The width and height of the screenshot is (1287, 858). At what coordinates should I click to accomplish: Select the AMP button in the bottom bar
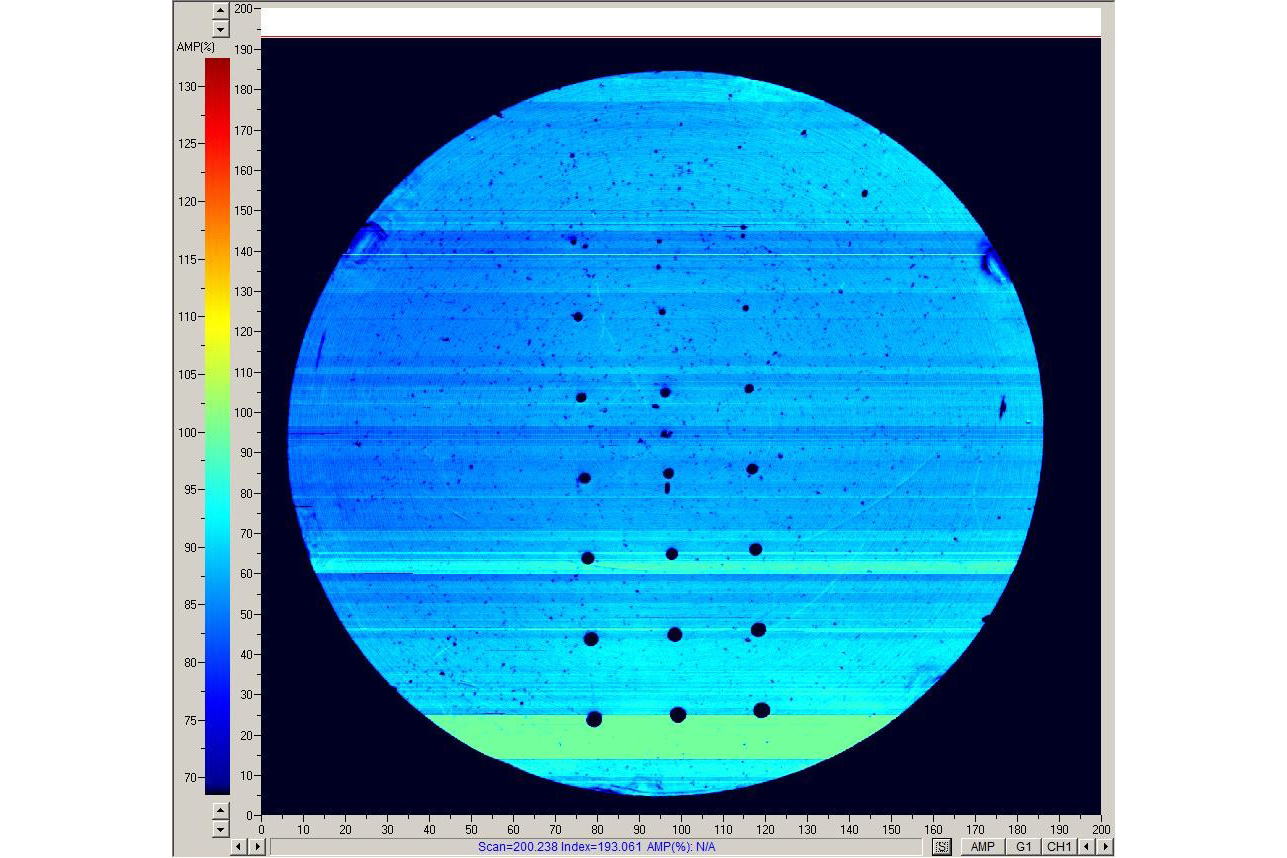coord(983,847)
